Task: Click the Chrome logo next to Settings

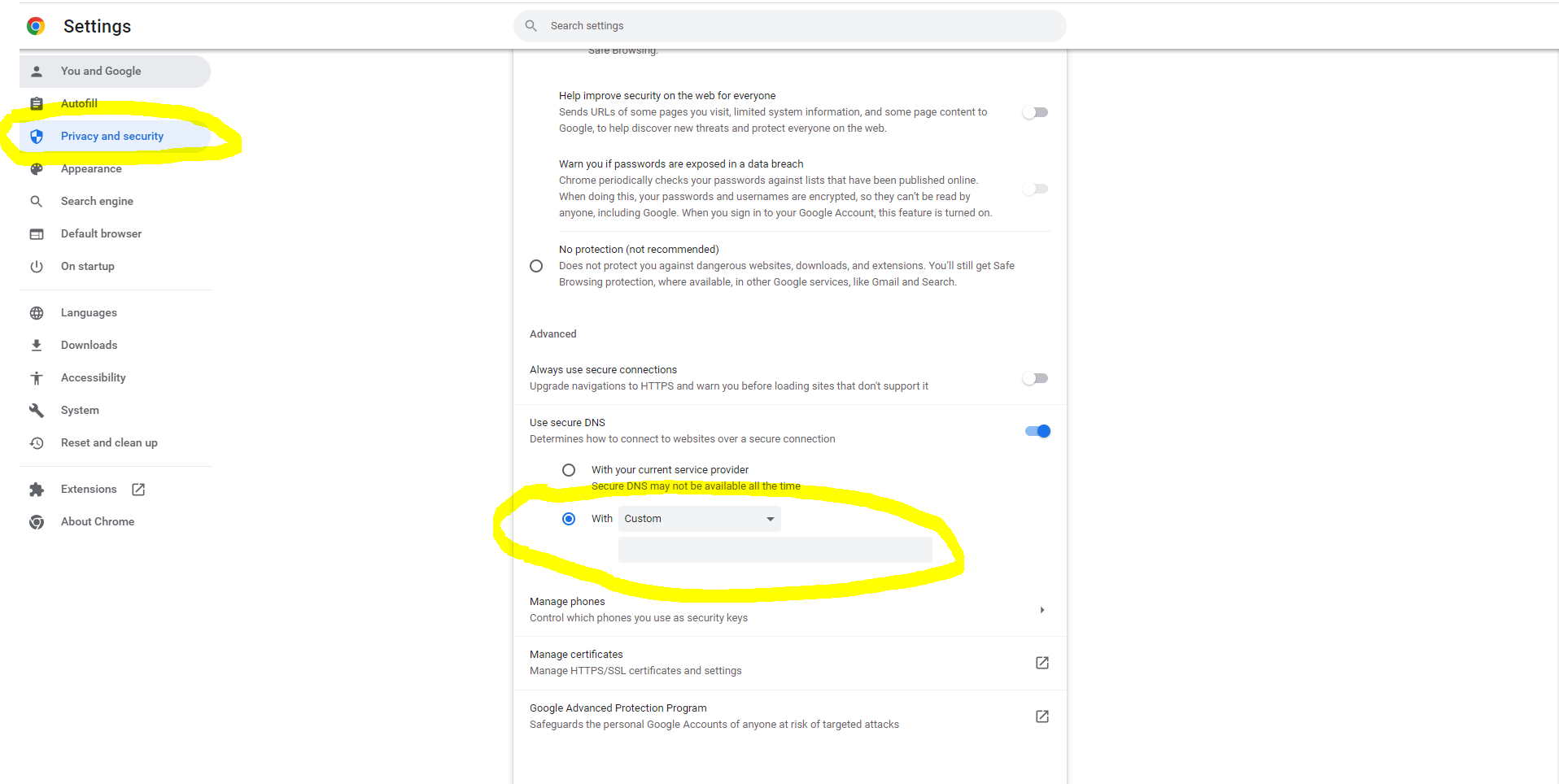Action: coord(36,26)
